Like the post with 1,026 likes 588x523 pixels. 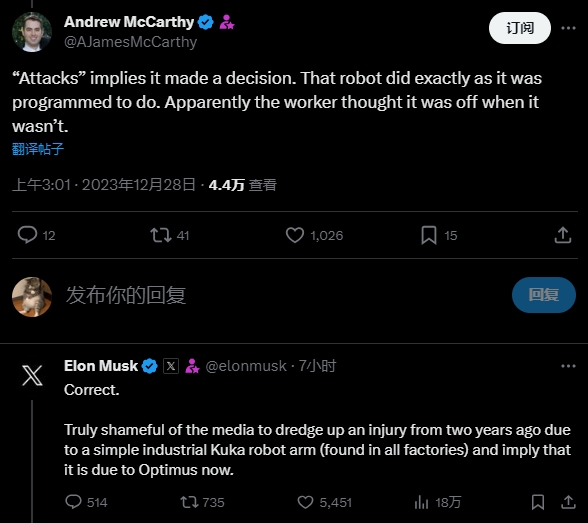295,235
